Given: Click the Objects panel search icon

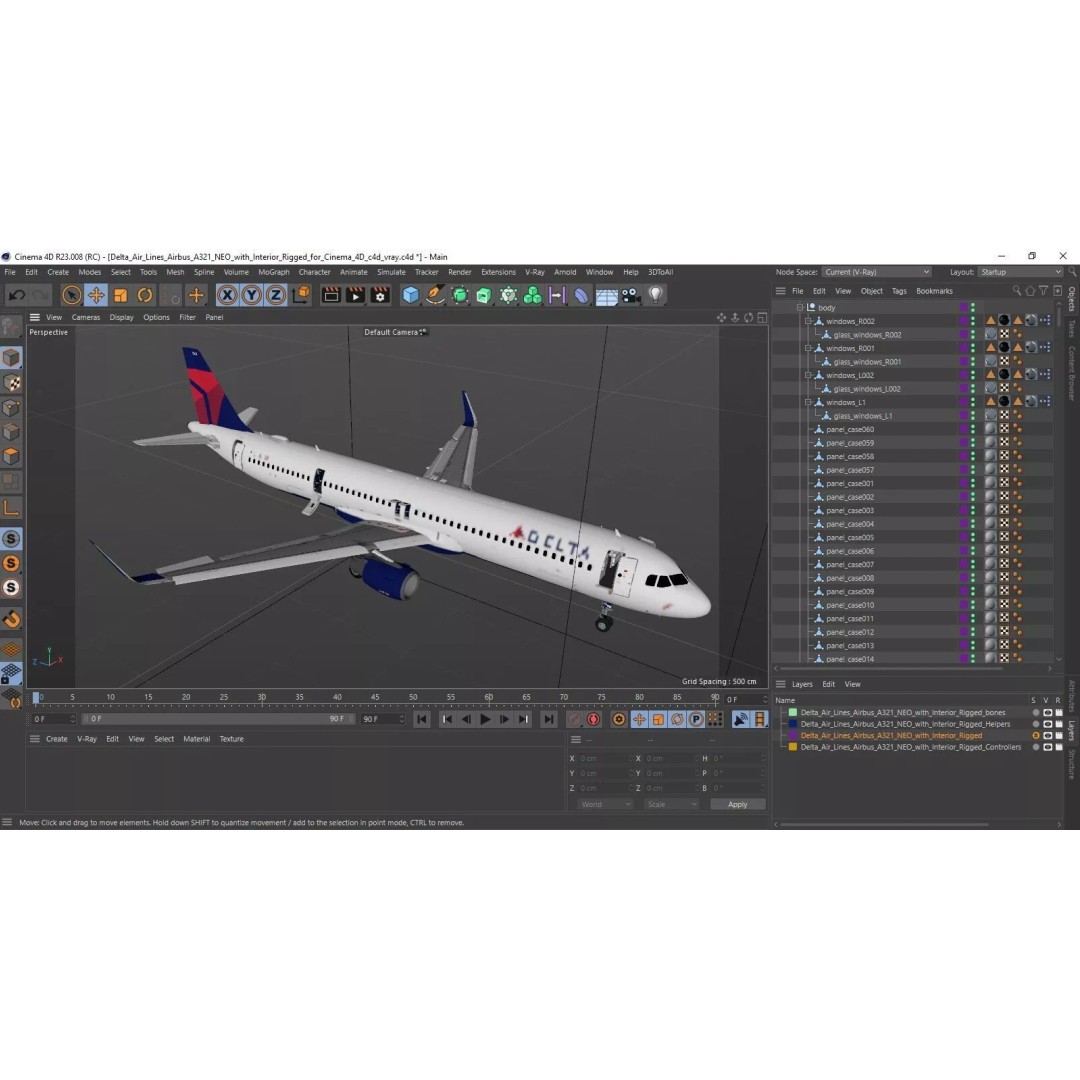Looking at the screenshot, I should click(x=1017, y=291).
